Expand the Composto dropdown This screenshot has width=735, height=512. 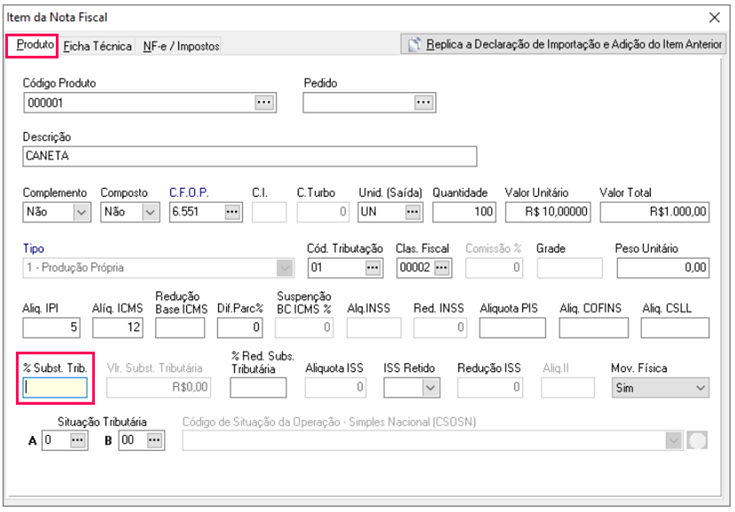tap(150, 211)
